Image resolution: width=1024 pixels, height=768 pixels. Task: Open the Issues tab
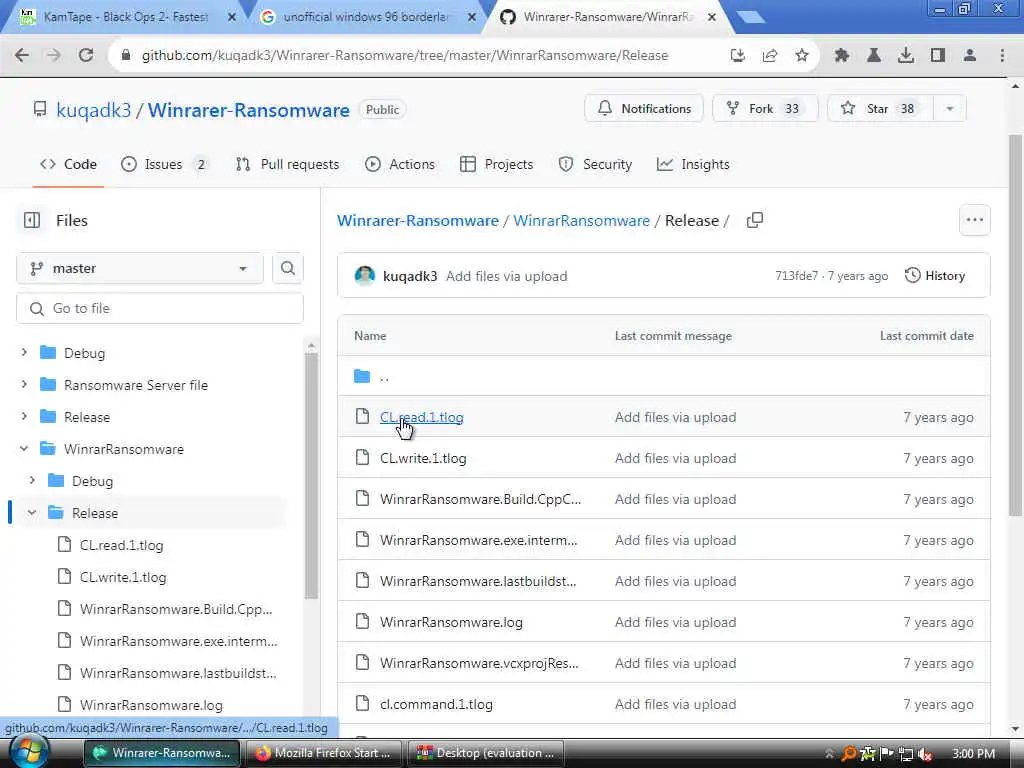[x=165, y=165]
